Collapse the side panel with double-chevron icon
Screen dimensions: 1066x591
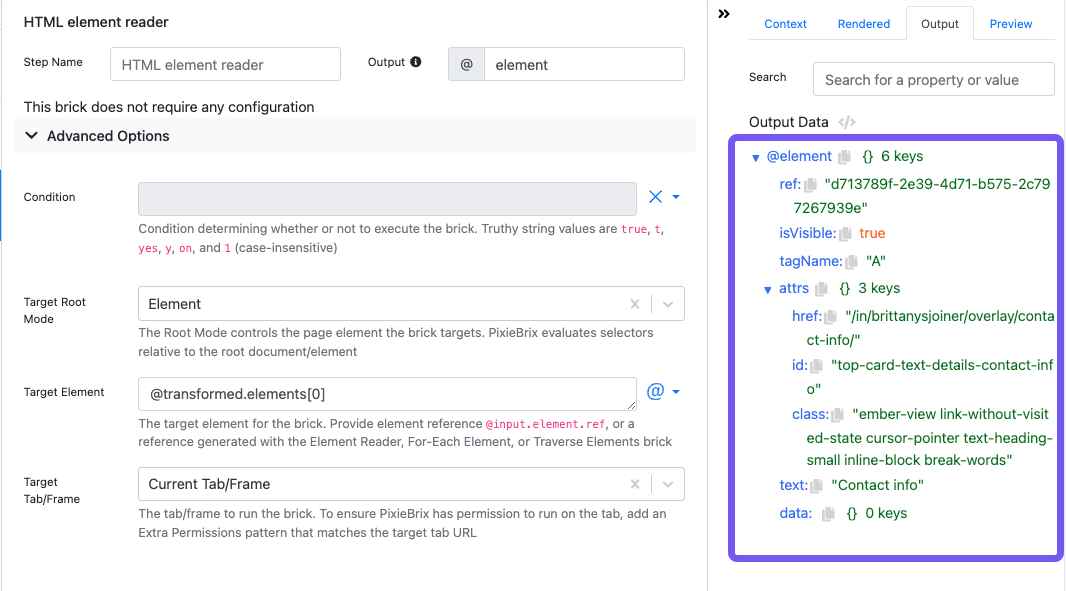click(x=724, y=14)
